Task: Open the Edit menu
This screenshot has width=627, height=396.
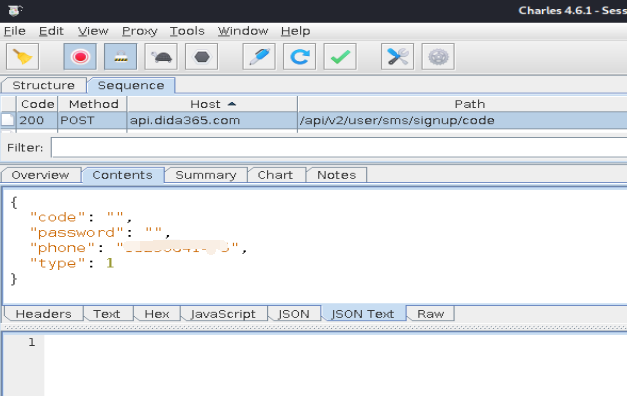Action: [51, 31]
